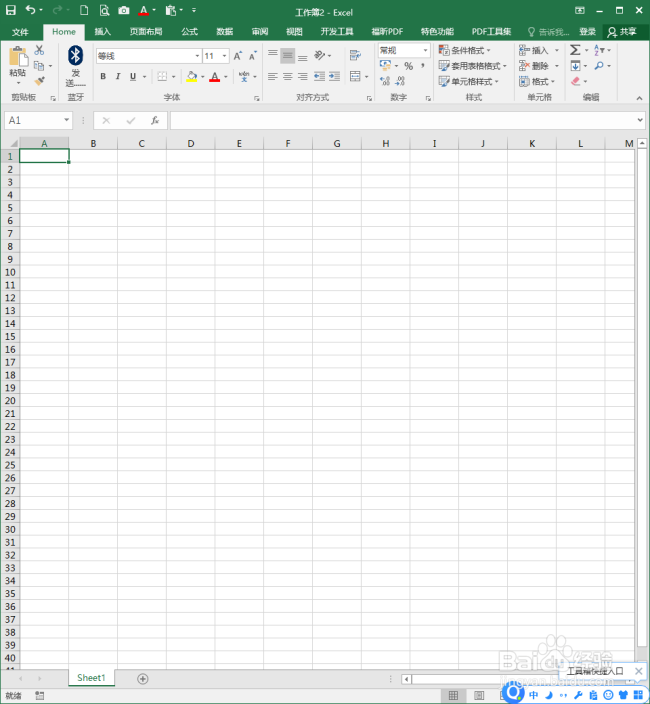Viewport: 650px width, 704px height.
Task: Decrease the font size
Action: (x=253, y=56)
